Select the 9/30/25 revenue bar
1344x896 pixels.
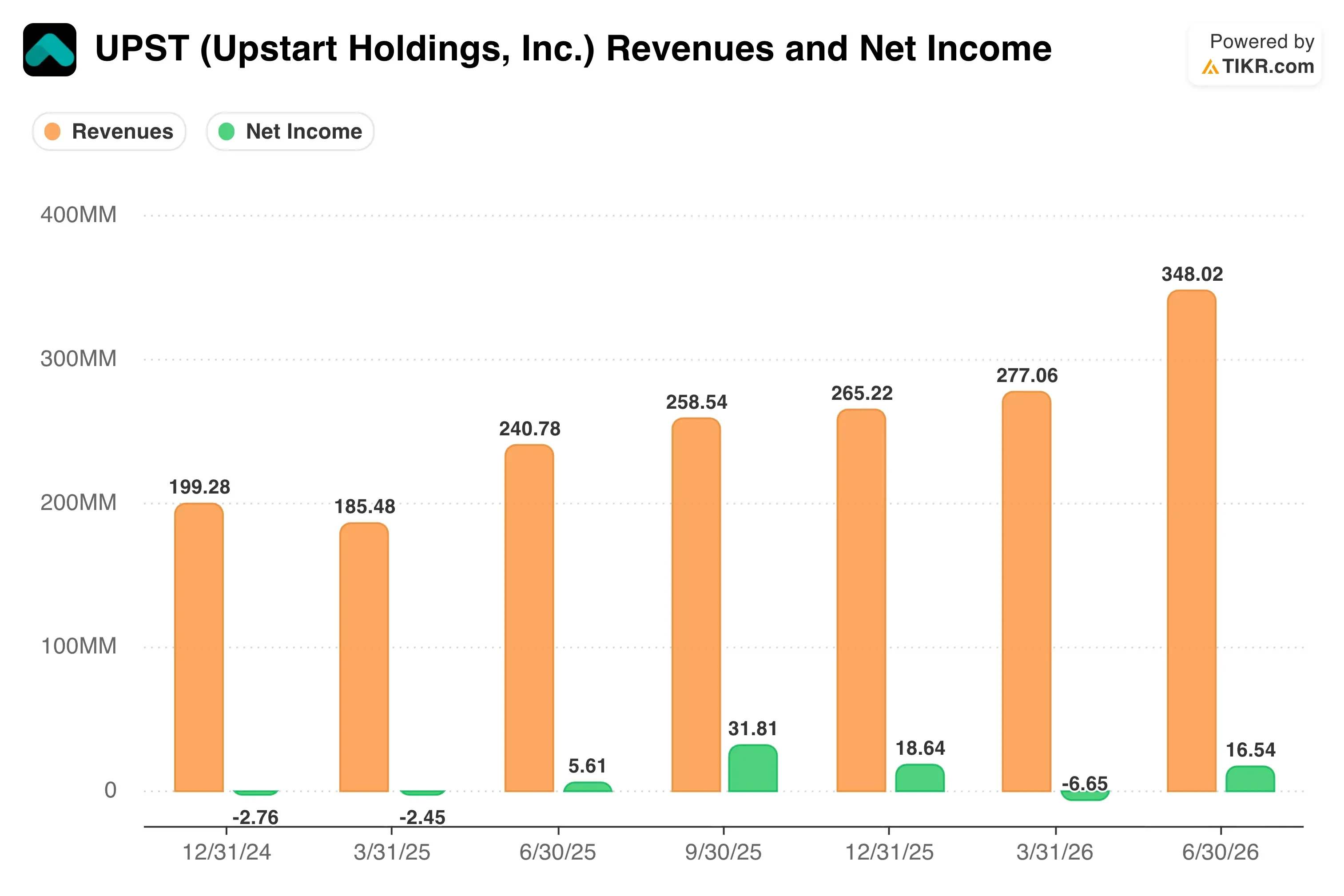point(696,605)
